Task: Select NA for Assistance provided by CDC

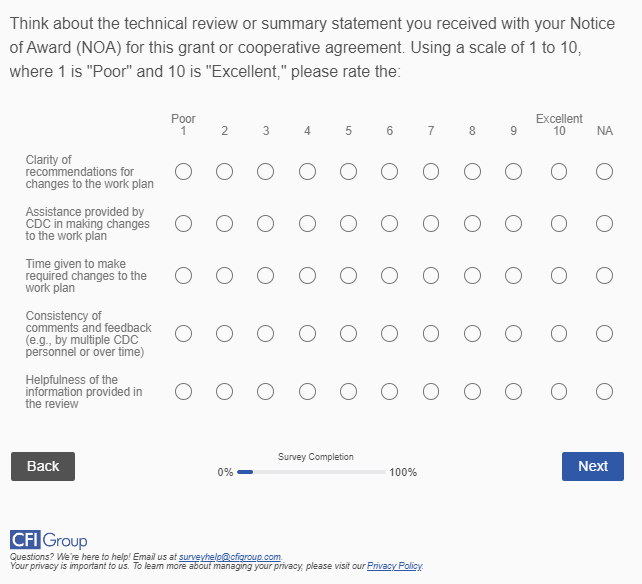Action: coord(604,223)
